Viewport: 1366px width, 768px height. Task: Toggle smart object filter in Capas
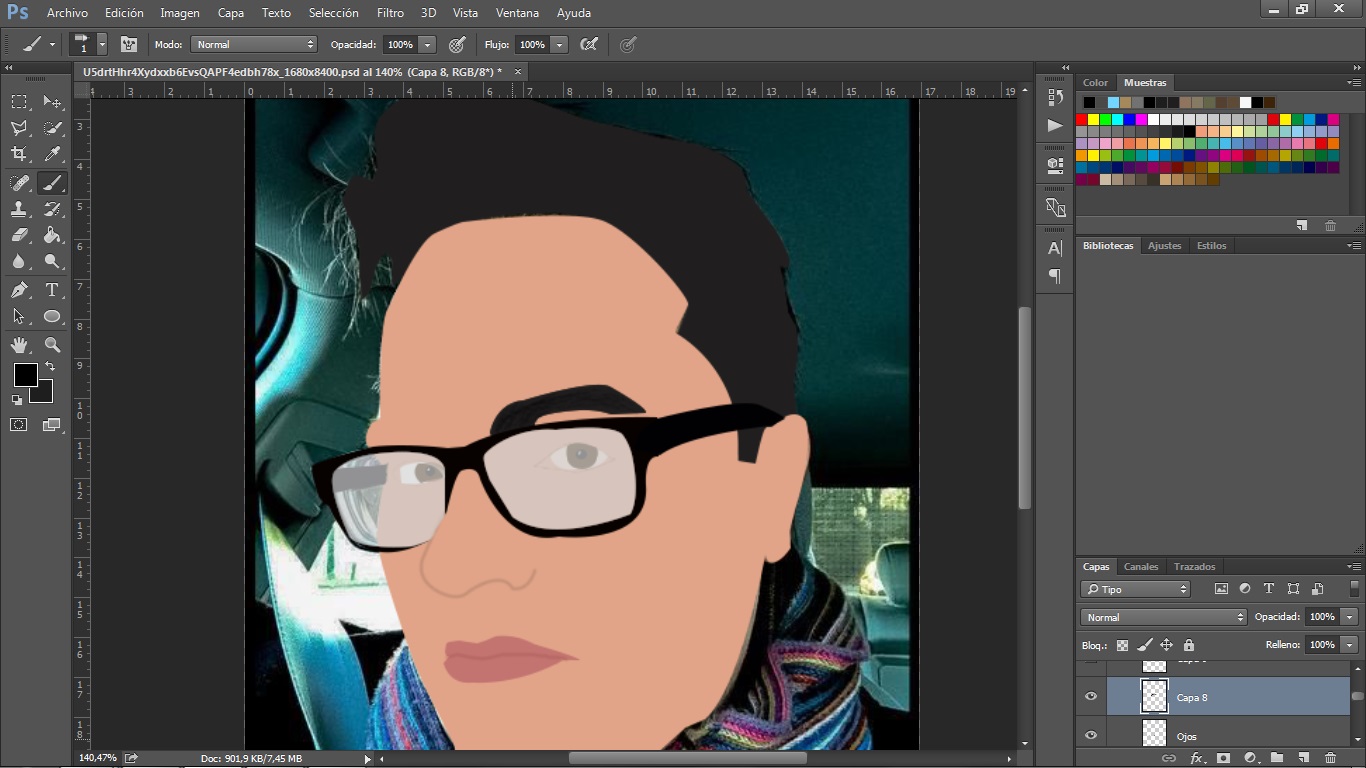[1317, 589]
